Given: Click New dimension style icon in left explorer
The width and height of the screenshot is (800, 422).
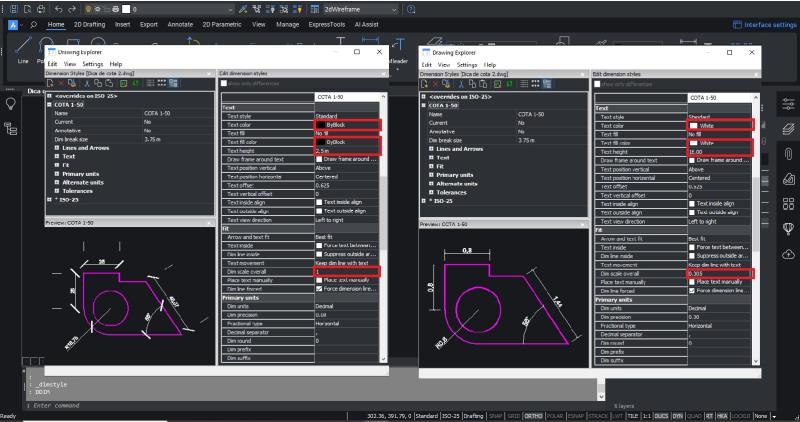Looking at the screenshot, I should (51, 83).
